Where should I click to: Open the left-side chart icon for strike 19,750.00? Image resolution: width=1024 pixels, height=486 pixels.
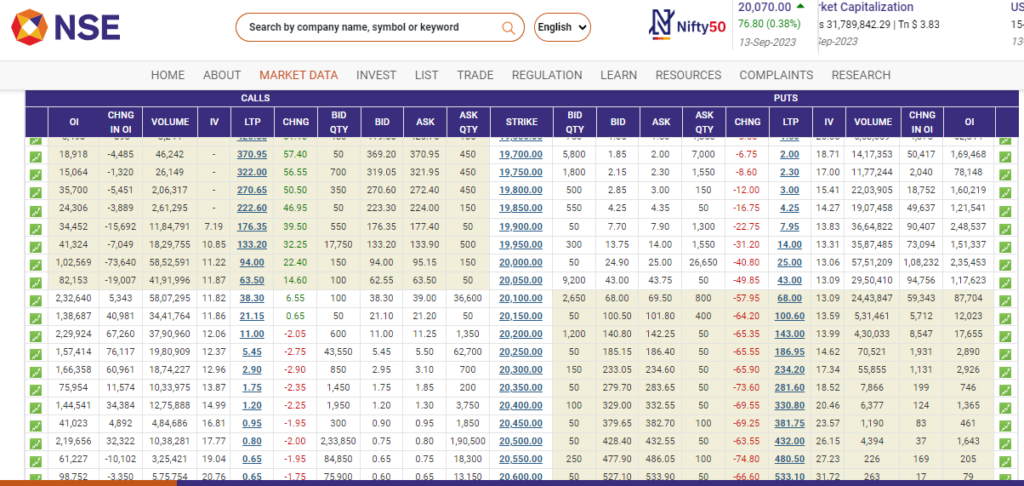point(36,174)
